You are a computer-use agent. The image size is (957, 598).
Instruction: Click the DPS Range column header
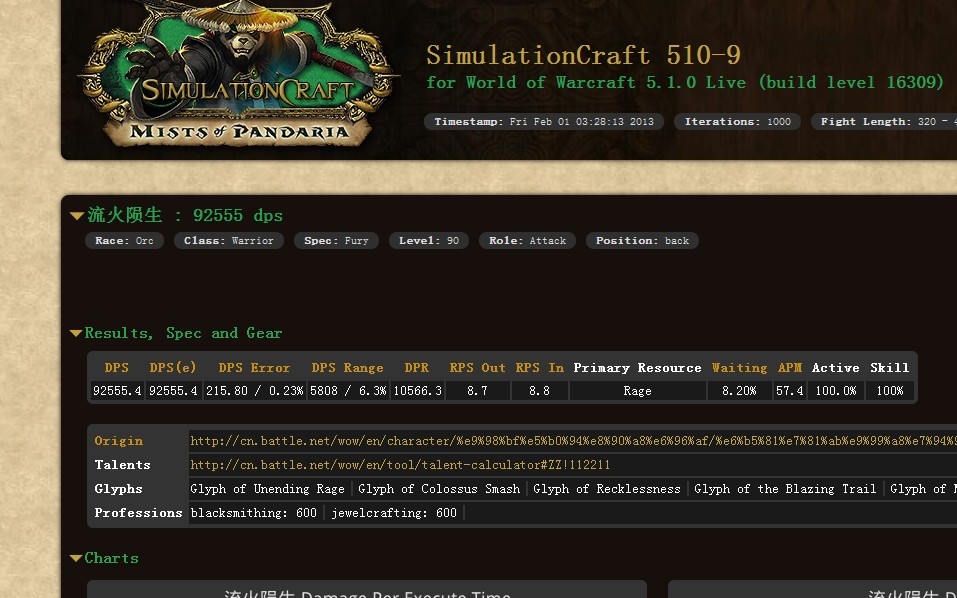pos(347,368)
